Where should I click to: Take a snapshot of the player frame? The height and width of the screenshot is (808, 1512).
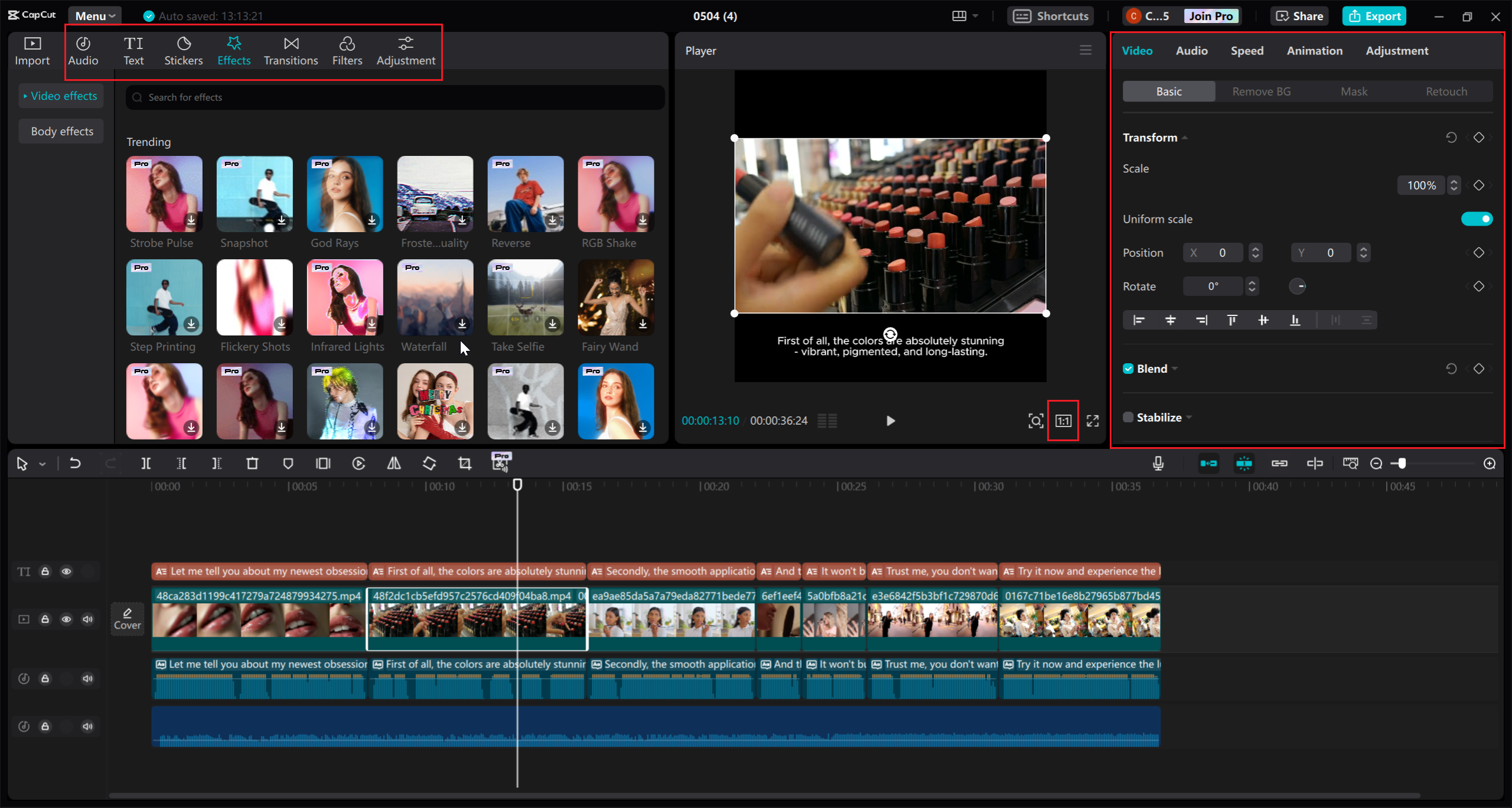1037,421
